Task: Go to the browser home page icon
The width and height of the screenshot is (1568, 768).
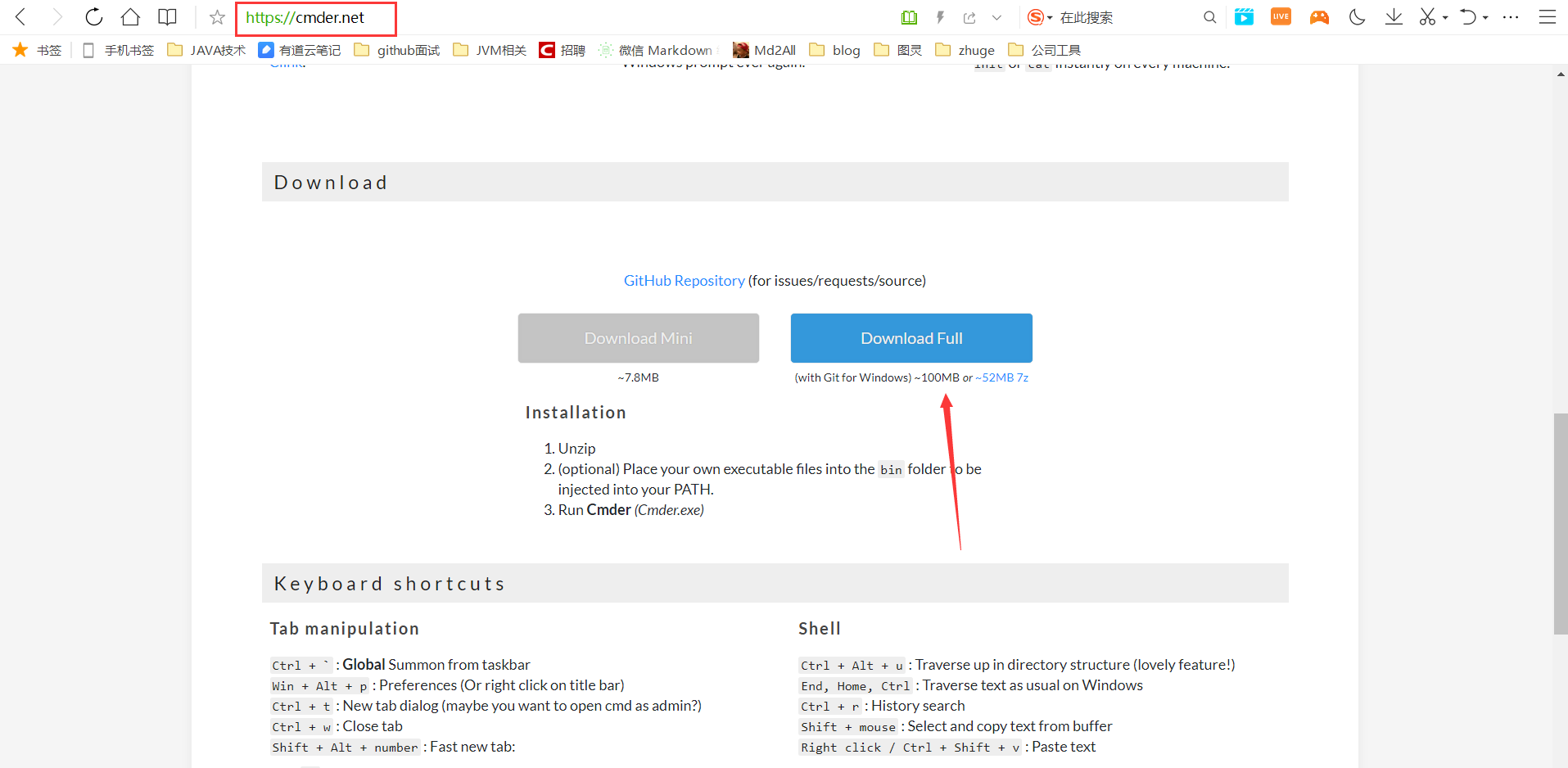Action: click(x=130, y=17)
